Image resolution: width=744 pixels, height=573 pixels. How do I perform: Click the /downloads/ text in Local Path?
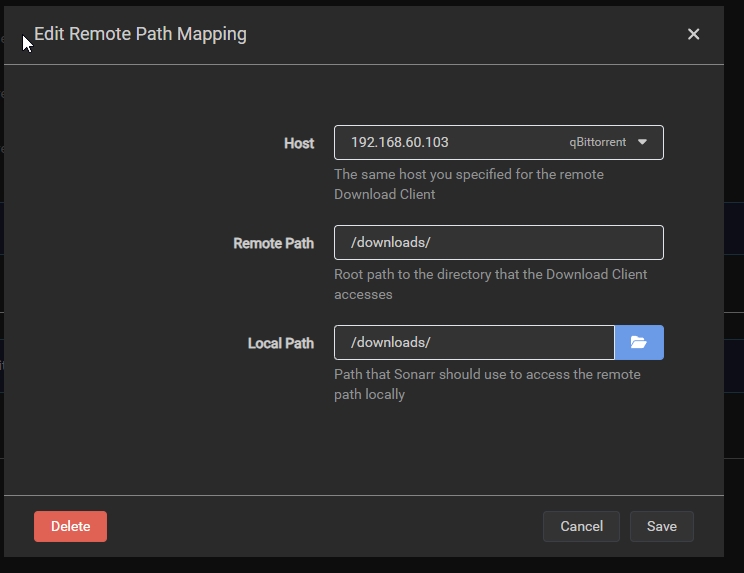click(390, 343)
